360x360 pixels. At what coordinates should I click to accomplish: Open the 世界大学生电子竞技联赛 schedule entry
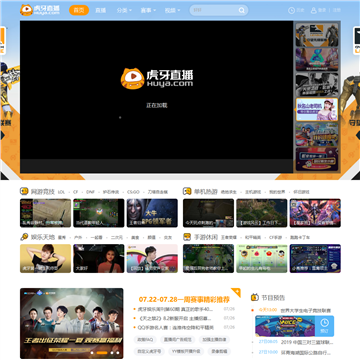point(306,310)
